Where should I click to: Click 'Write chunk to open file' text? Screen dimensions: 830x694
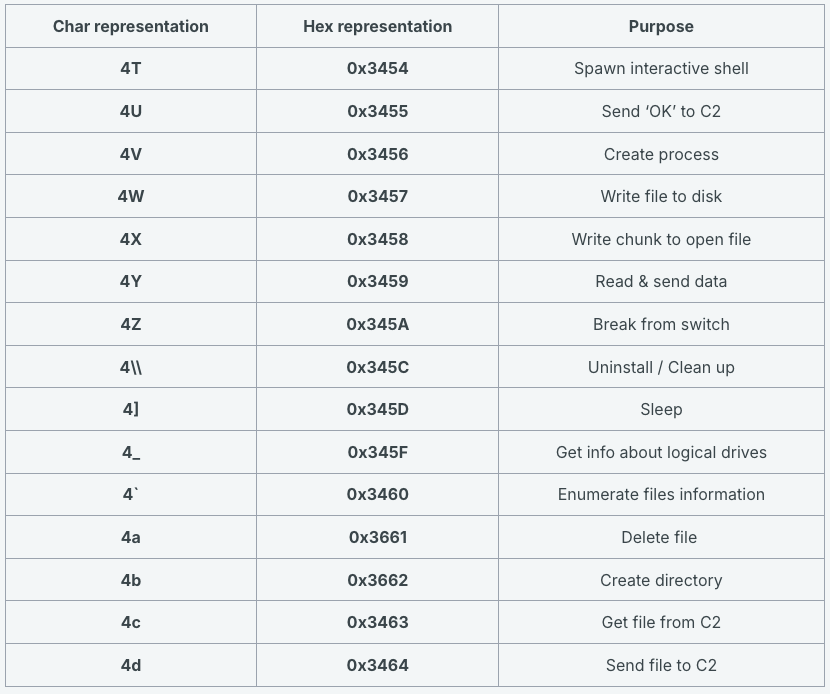661,240
